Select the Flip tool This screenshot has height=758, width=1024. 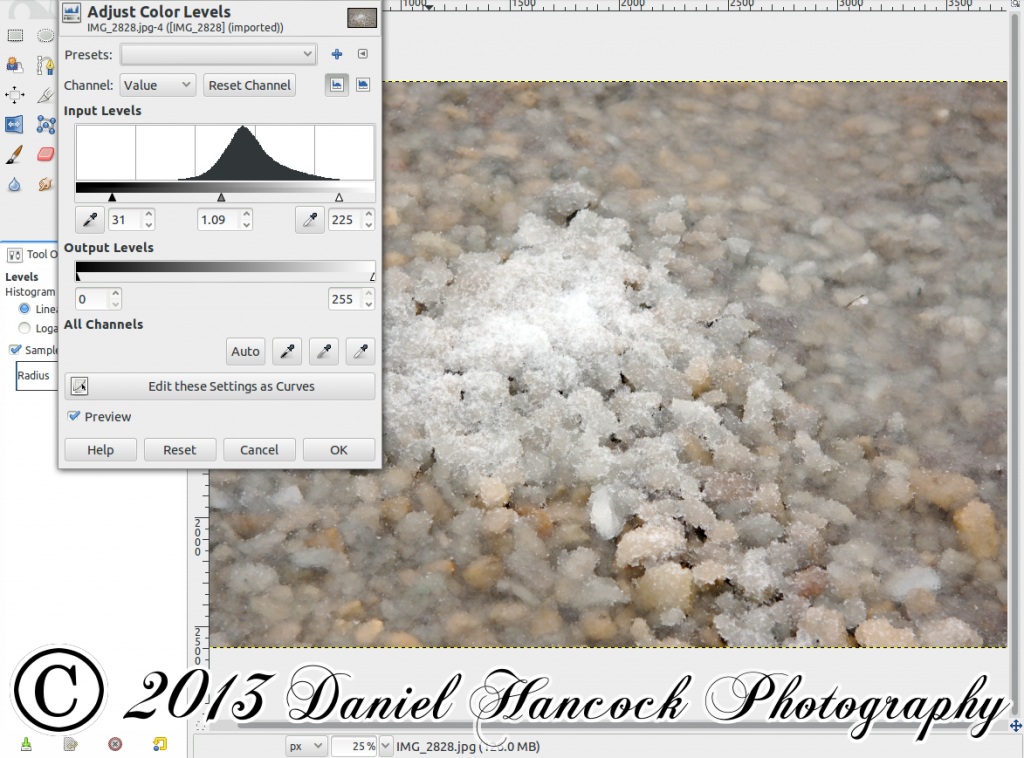(x=14, y=125)
